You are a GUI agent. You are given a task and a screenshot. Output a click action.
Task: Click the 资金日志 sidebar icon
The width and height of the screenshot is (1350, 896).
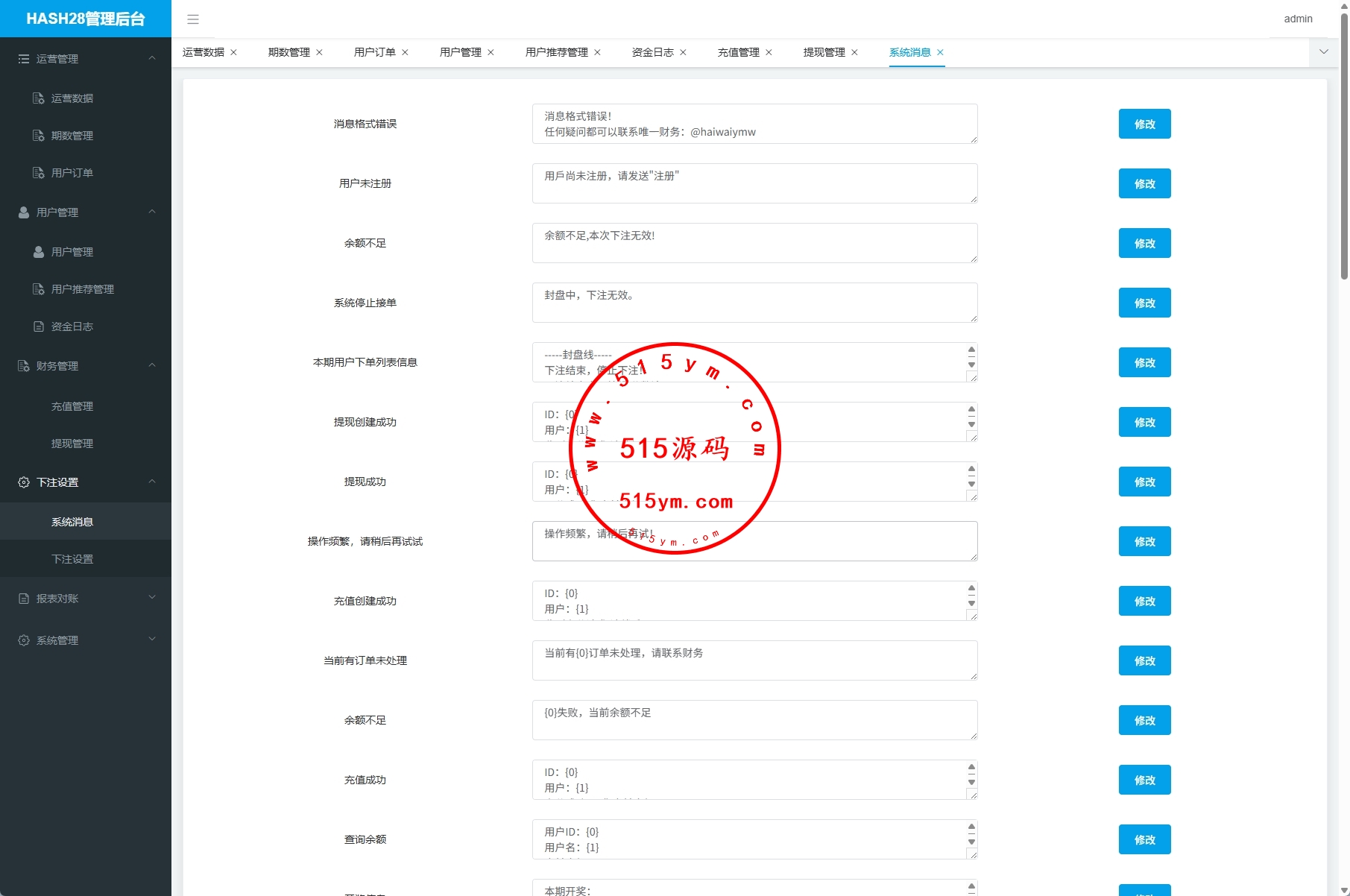(39, 326)
